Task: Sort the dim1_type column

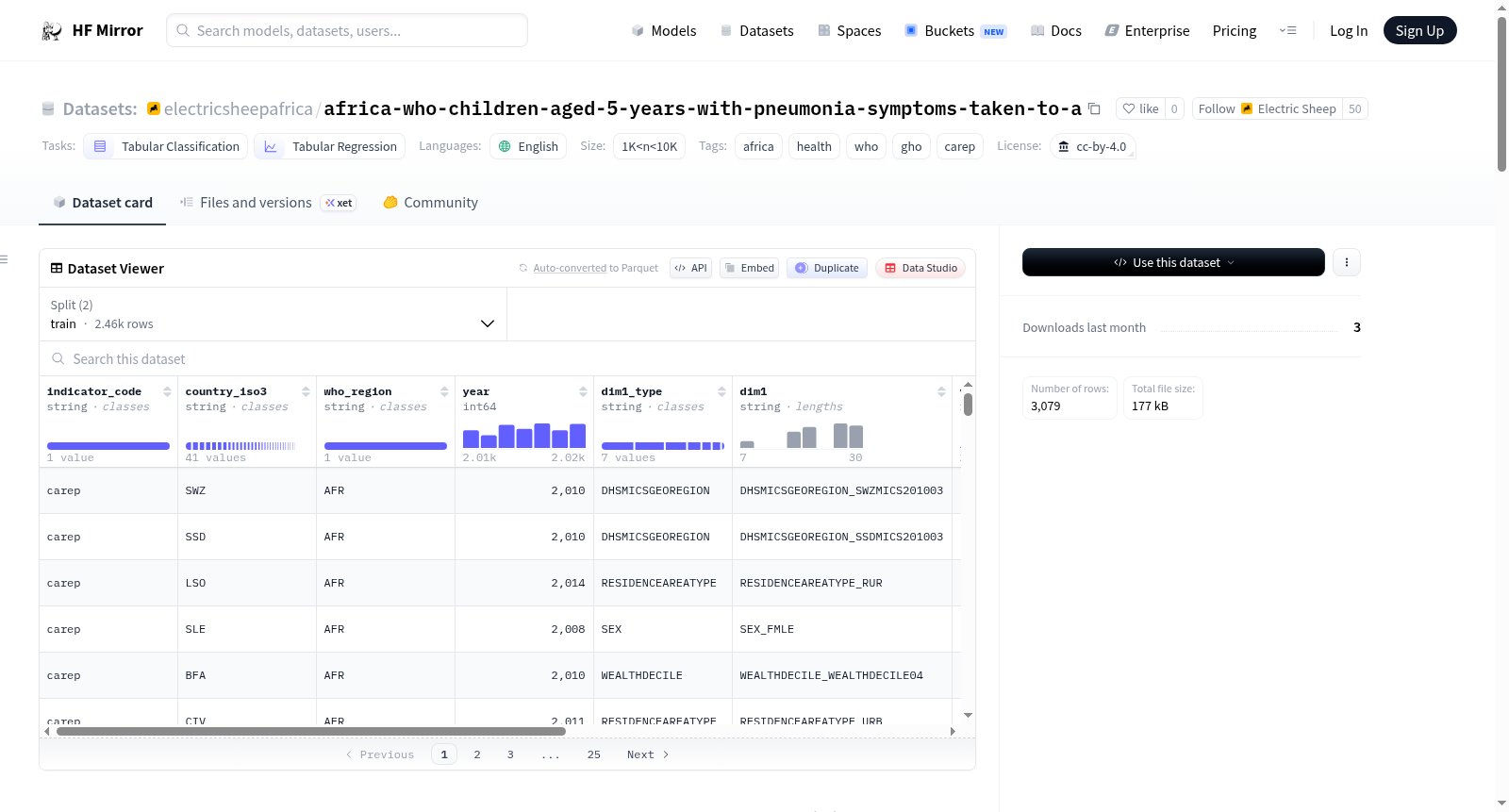Action: 721,391
